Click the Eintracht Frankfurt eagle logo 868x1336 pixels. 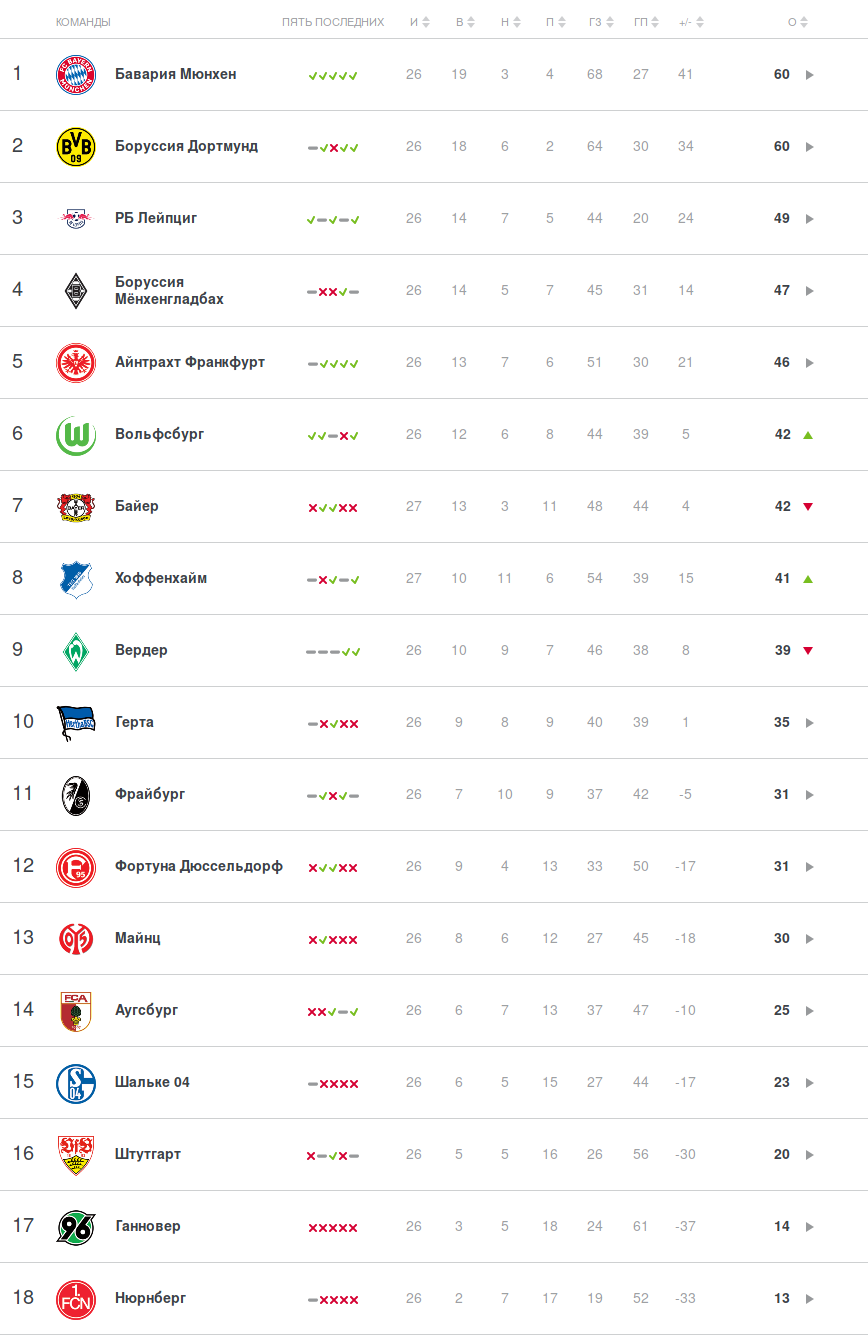[76, 363]
